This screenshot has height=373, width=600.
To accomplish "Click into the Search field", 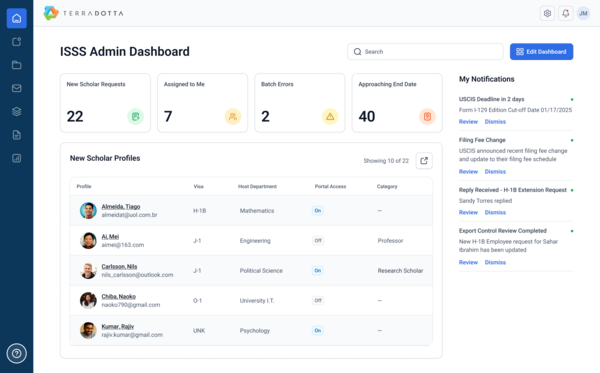I will click(x=425, y=52).
